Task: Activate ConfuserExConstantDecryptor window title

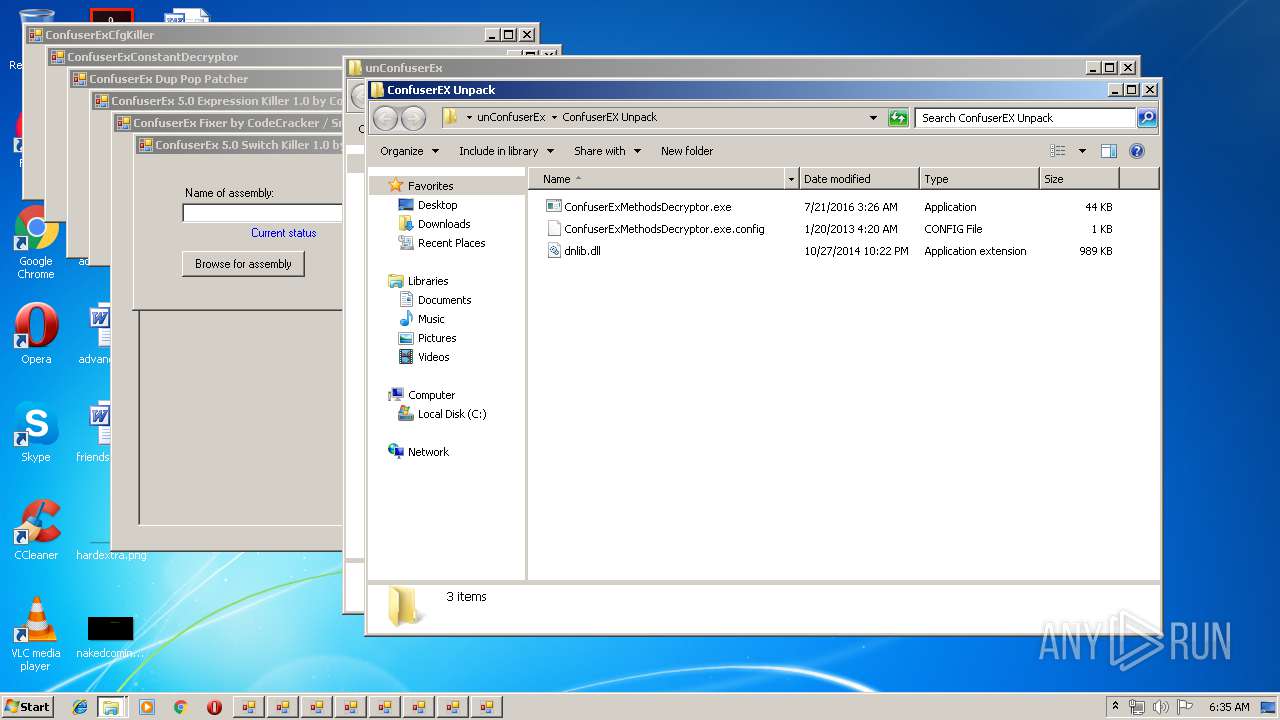Action: pyautogui.click(x=152, y=57)
